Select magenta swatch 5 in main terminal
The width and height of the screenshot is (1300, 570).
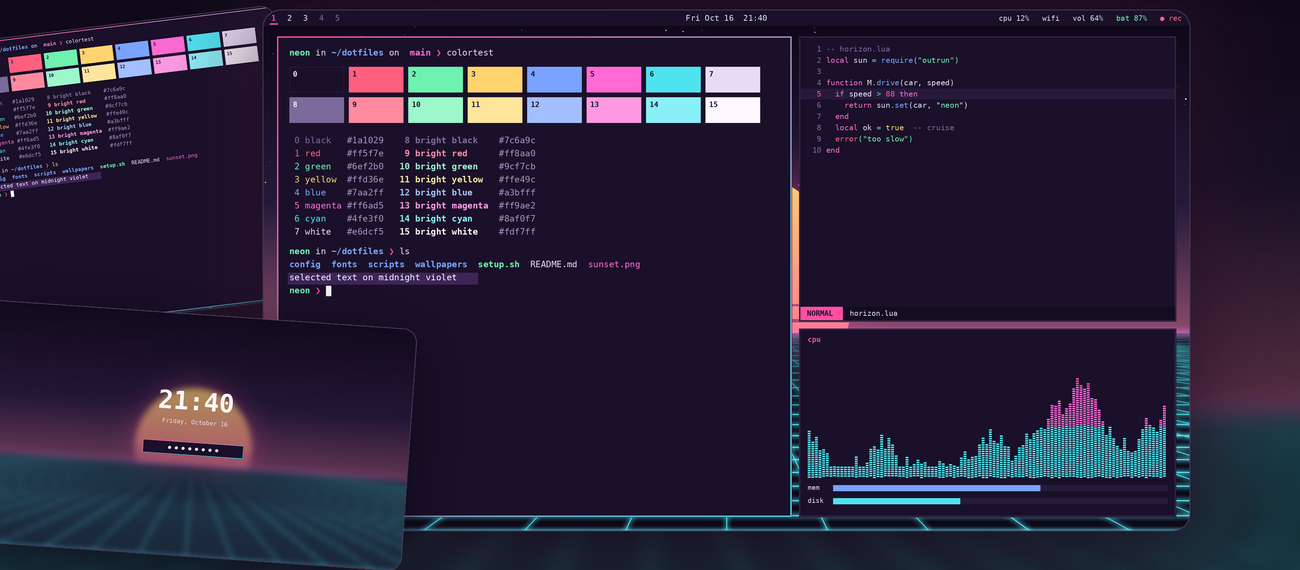613,80
